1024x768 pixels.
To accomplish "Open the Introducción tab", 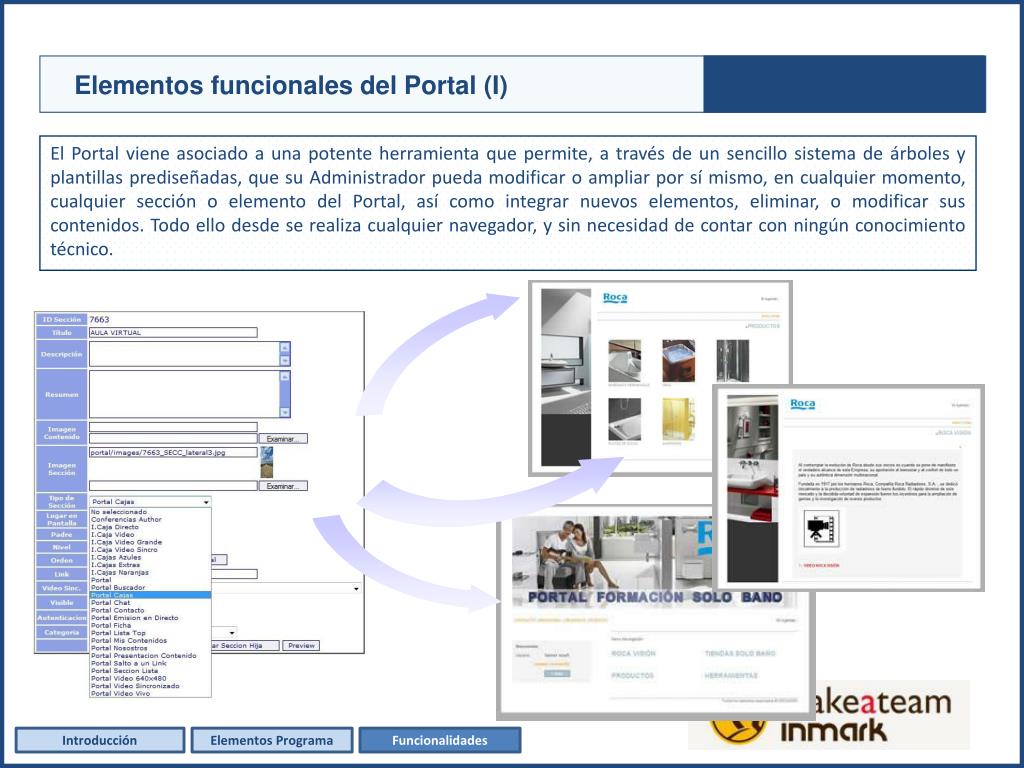I will [100, 740].
